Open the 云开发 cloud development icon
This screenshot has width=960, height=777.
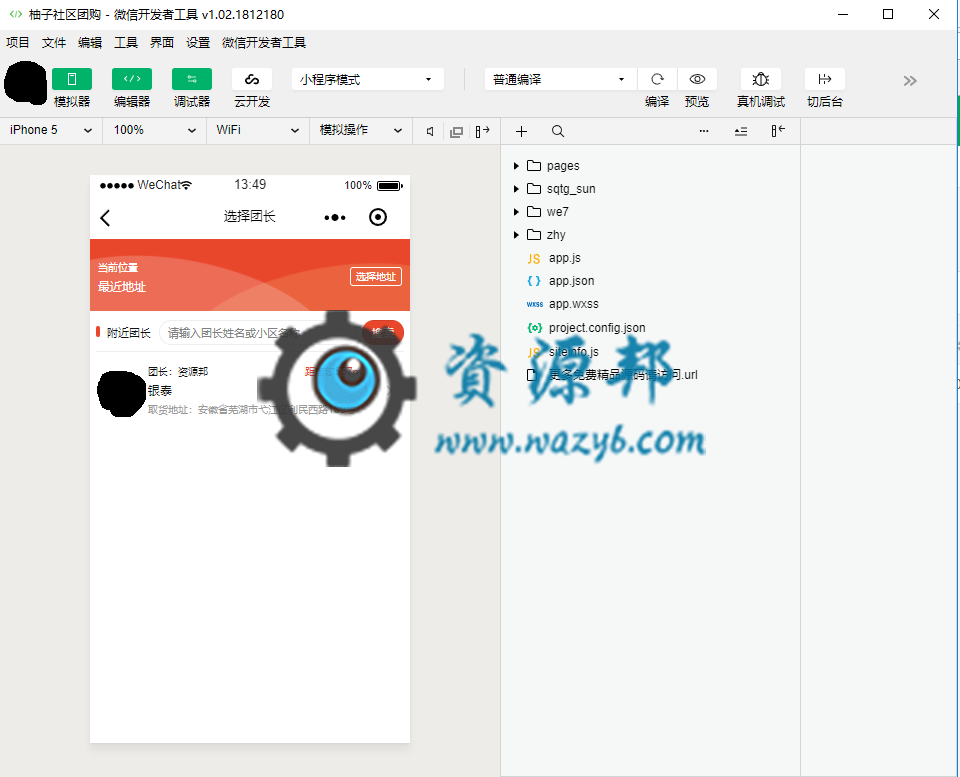pos(252,79)
